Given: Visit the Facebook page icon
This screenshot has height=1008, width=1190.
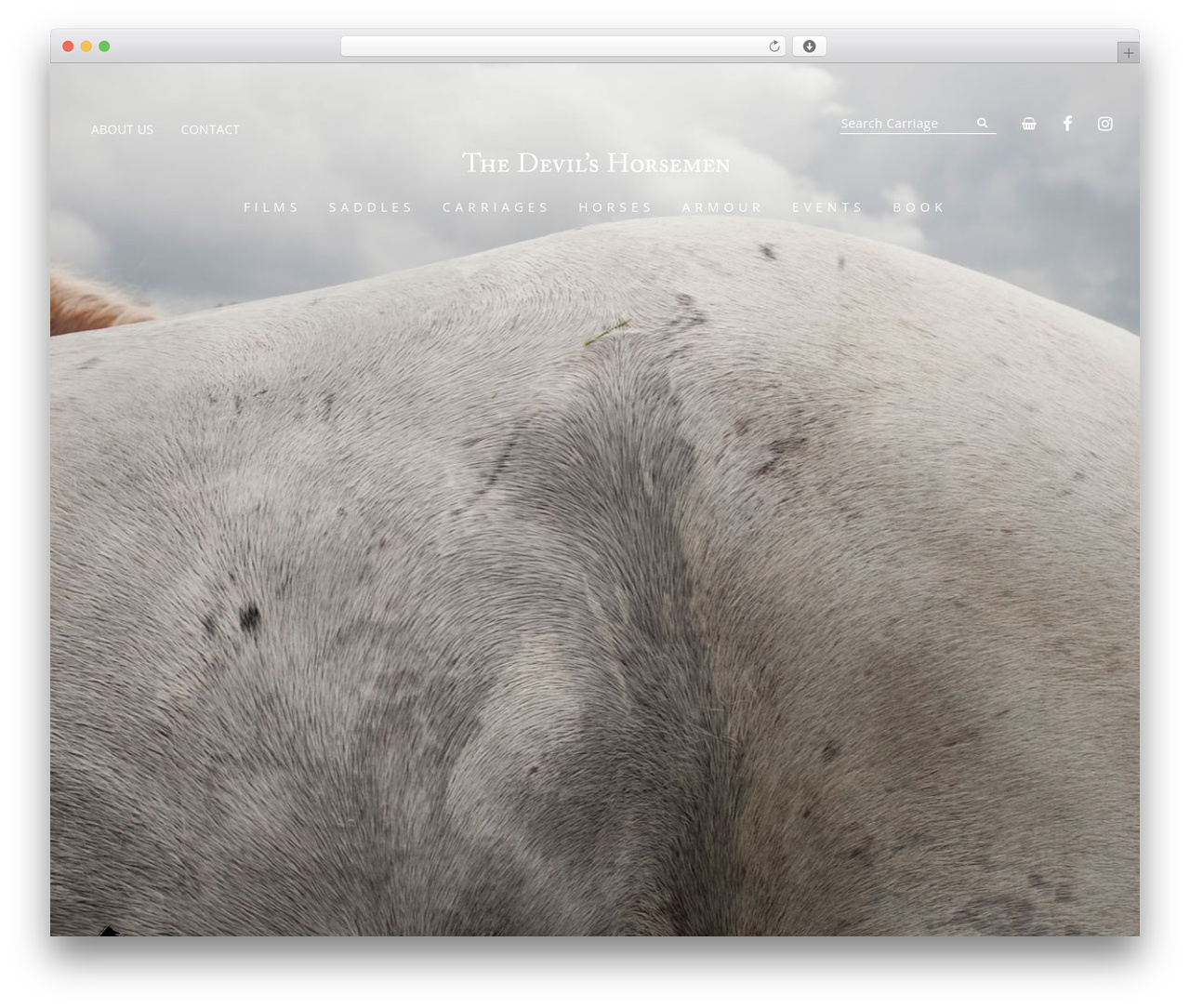Looking at the screenshot, I should coord(1067,123).
